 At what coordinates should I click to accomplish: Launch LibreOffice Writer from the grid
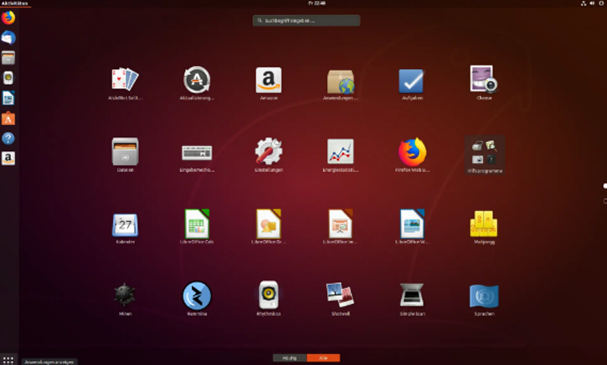tap(412, 227)
